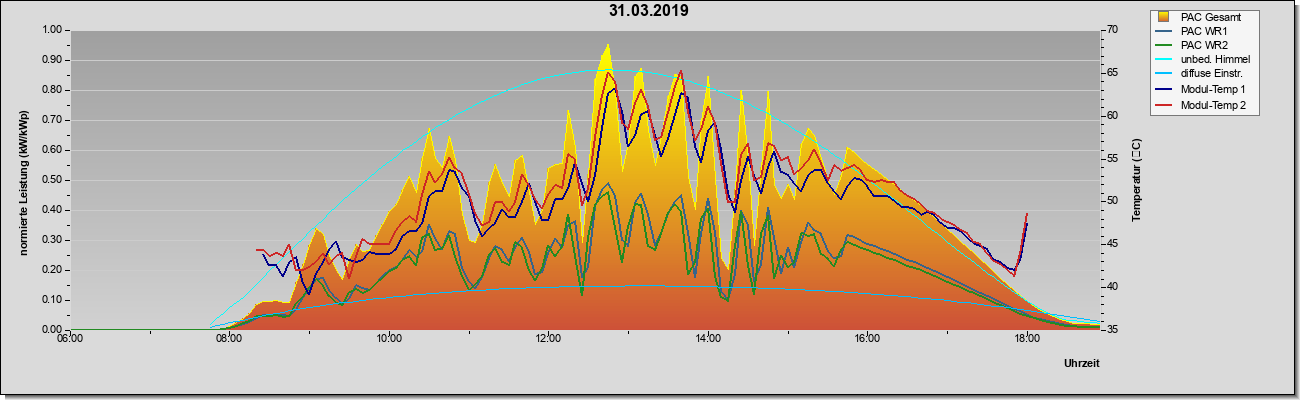
Task: Select the diffuse Einstr. legend label
Action: 1214,75
